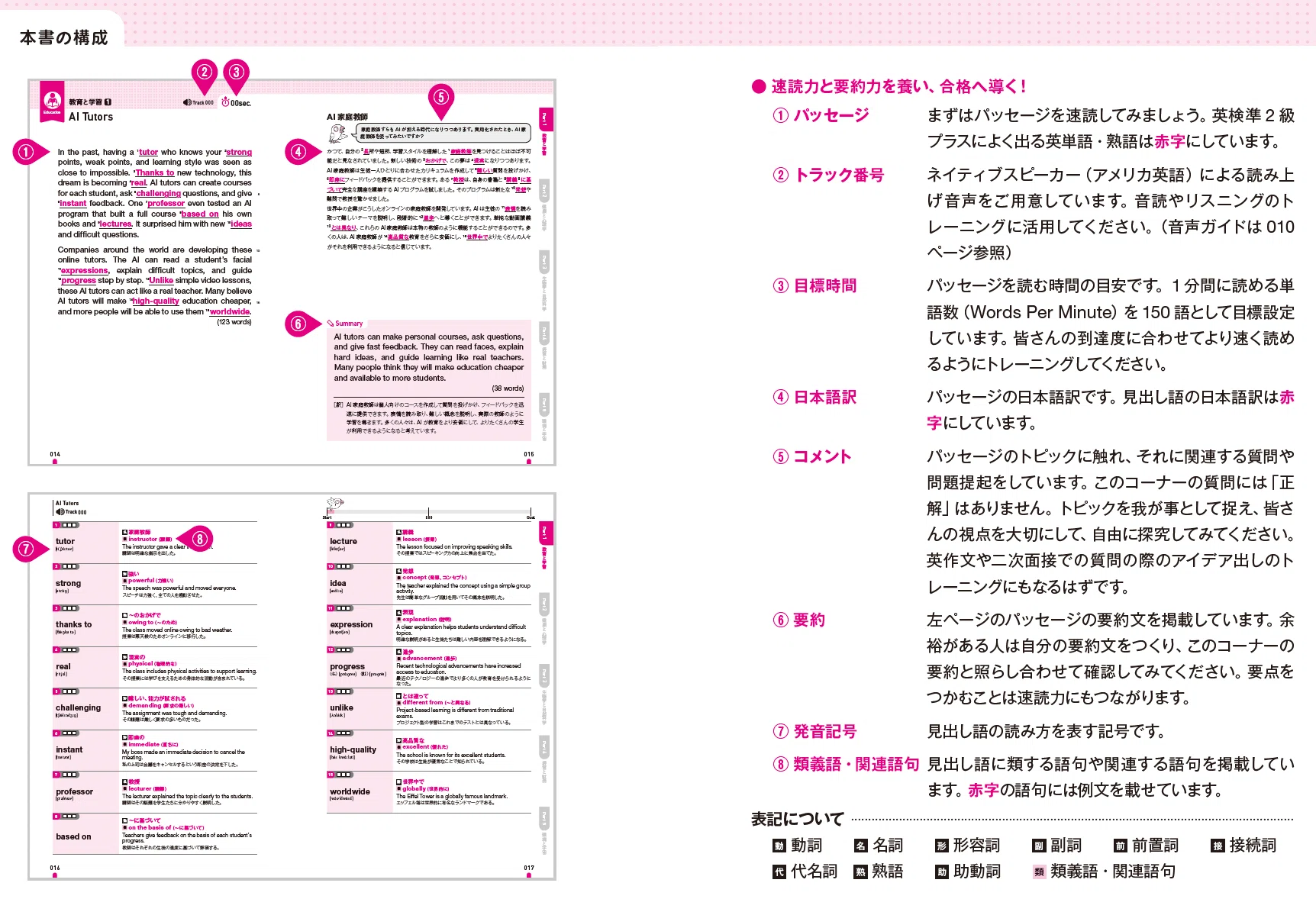Click the Track 000 speaker icon beside 教育と学習

(186, 102)
